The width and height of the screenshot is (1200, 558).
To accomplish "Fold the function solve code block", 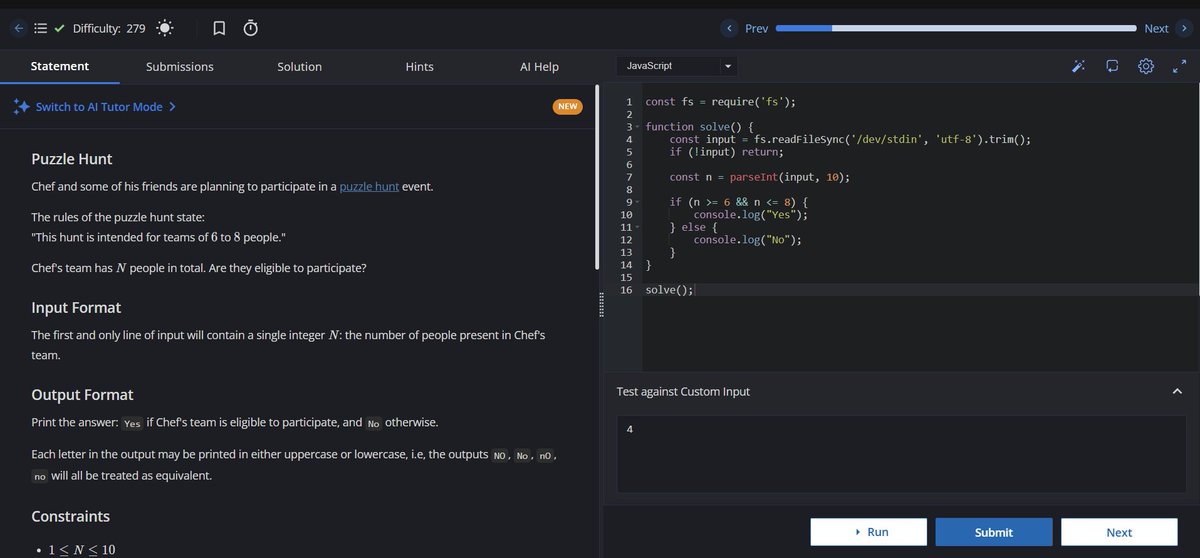I will (639, 127).
